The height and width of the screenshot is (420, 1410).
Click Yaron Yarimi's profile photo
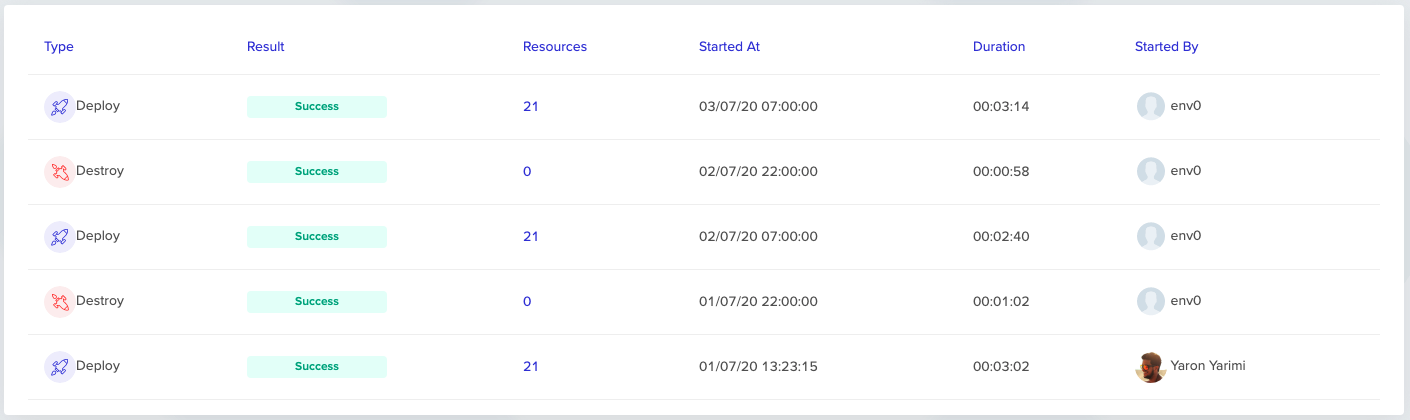pyautogui.click(x=1151, y=367)
